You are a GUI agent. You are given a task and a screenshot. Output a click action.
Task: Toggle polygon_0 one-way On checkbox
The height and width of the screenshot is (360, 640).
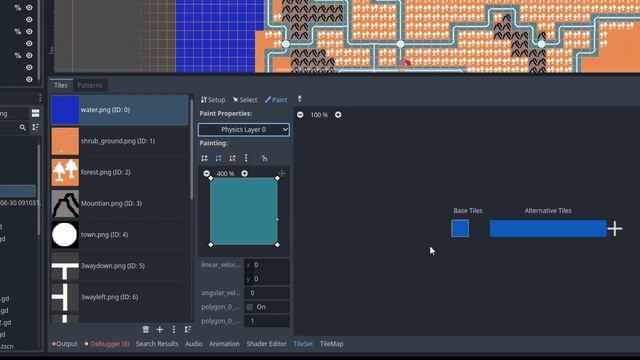(x=250, y=307)
